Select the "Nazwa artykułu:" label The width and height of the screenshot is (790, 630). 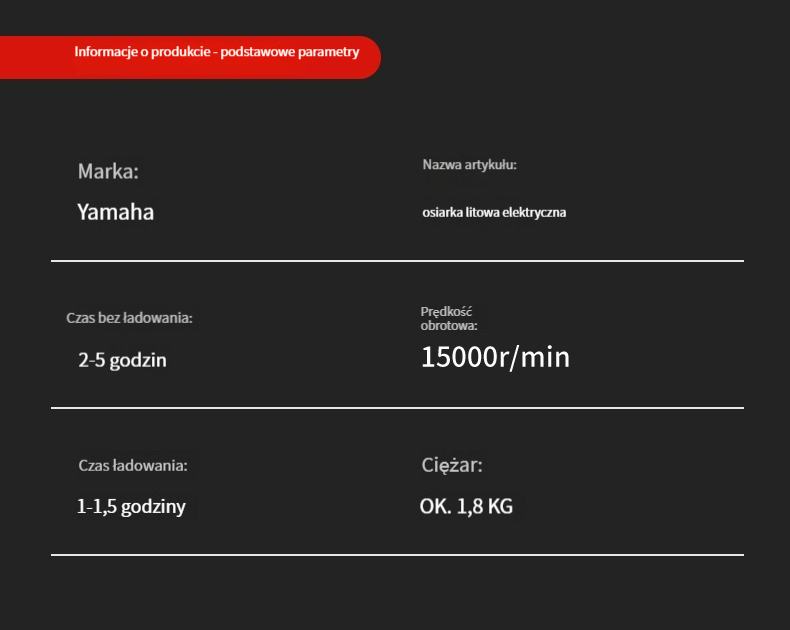pyautogui.click(x=469, y=165)
